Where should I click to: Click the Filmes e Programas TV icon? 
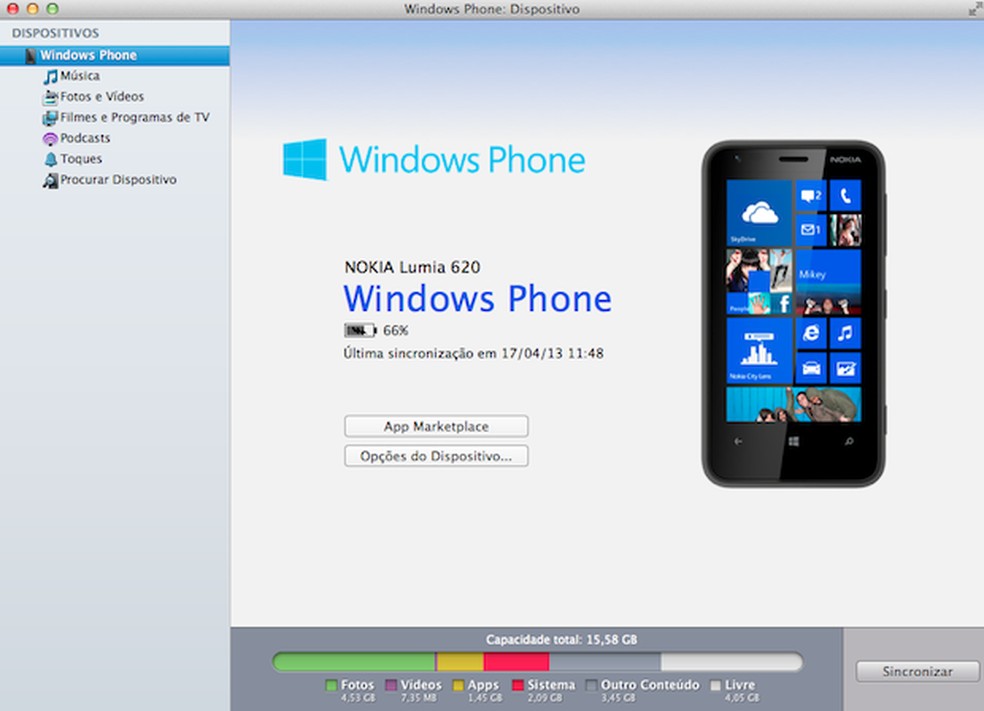50,118
